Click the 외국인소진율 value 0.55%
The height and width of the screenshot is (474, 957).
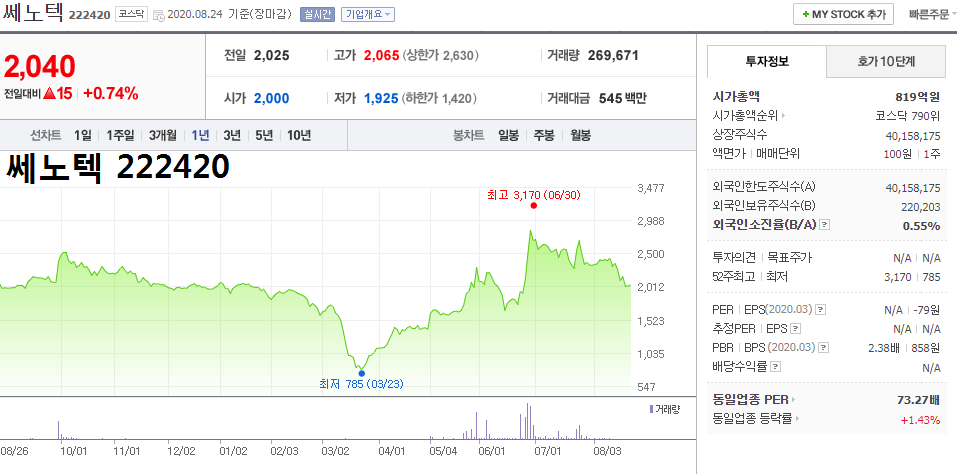pos(922,226)
